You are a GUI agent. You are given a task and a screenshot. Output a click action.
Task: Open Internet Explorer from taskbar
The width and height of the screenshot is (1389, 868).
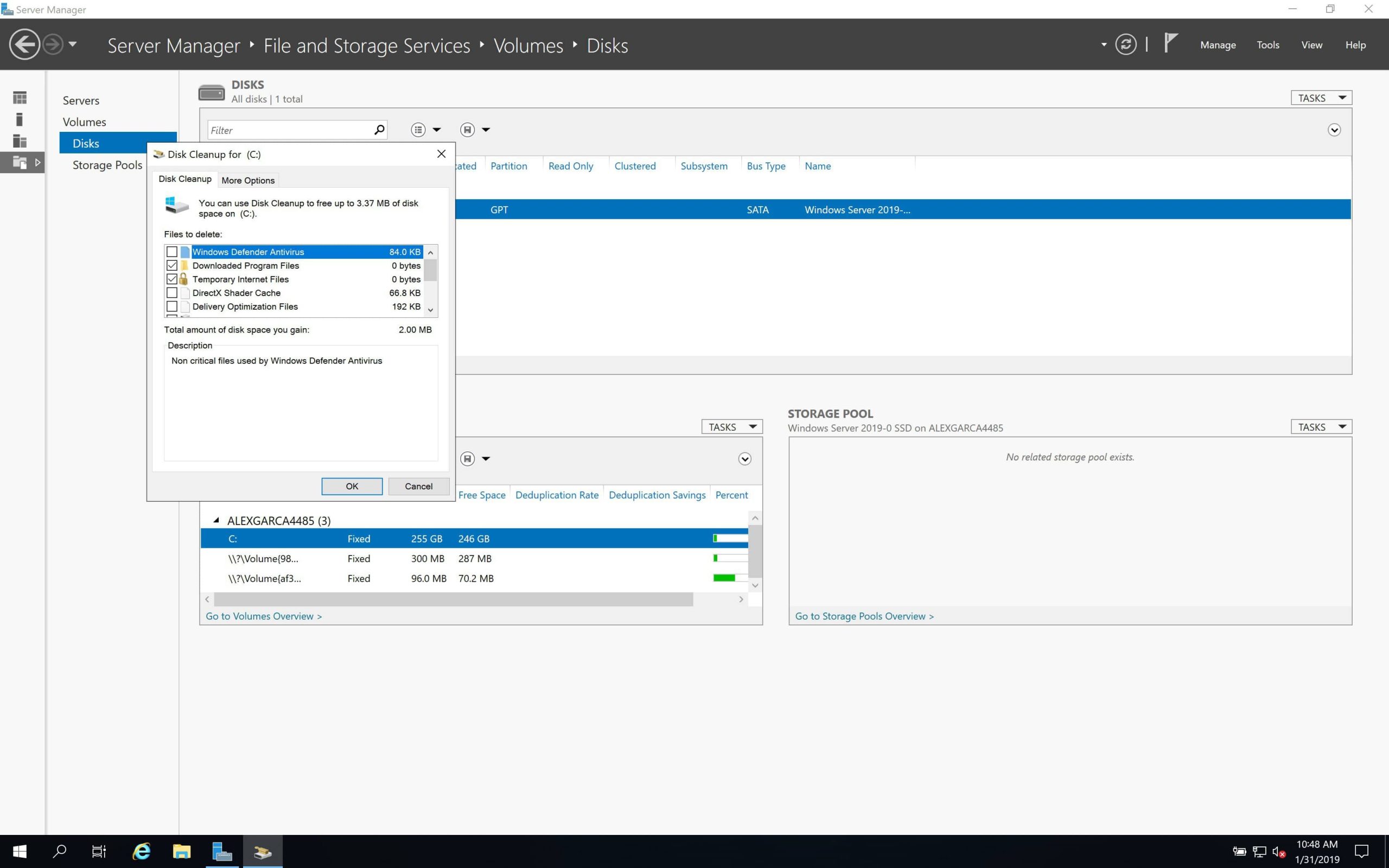(141, 851)
